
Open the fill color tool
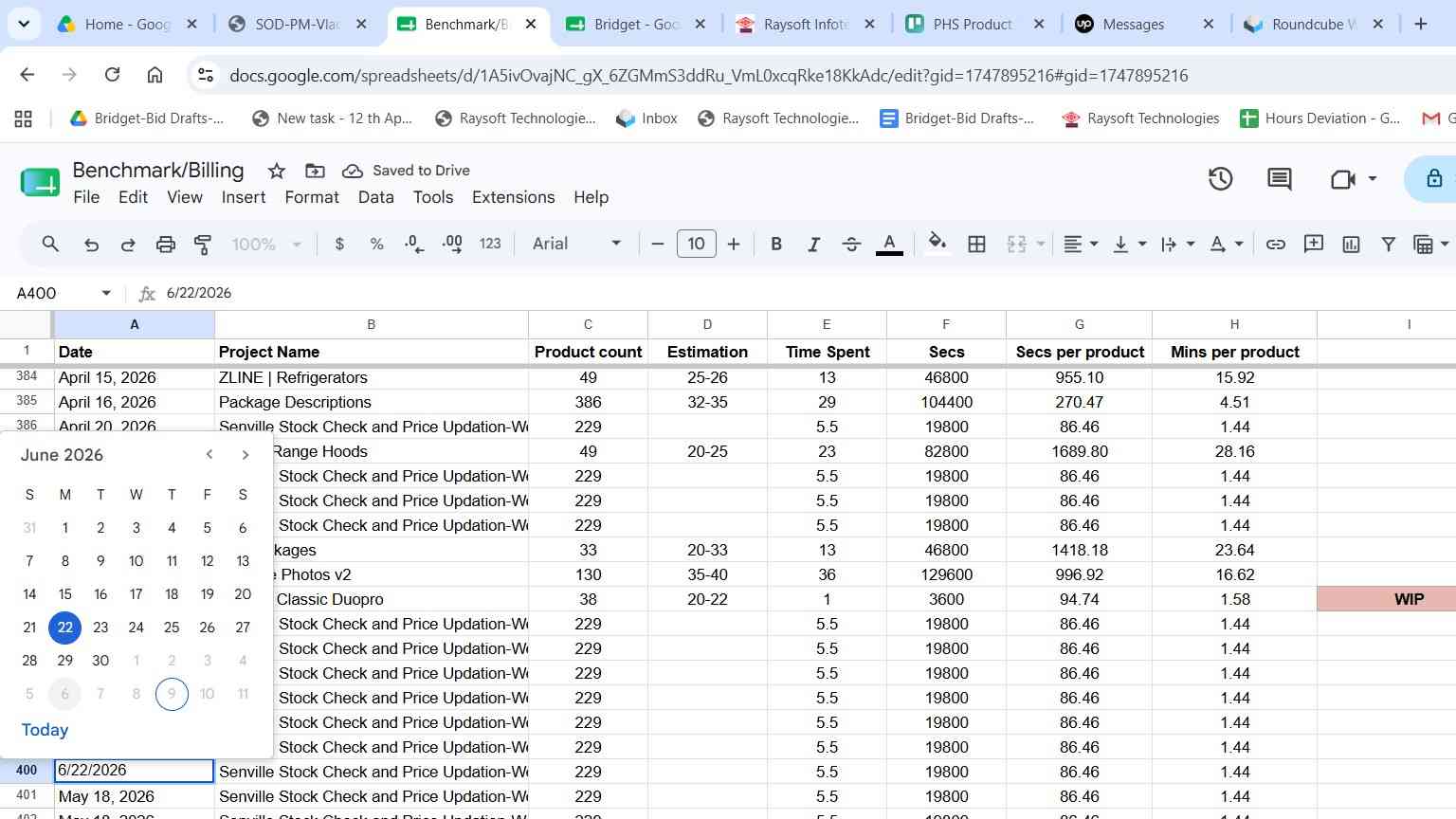click(937, 245)
